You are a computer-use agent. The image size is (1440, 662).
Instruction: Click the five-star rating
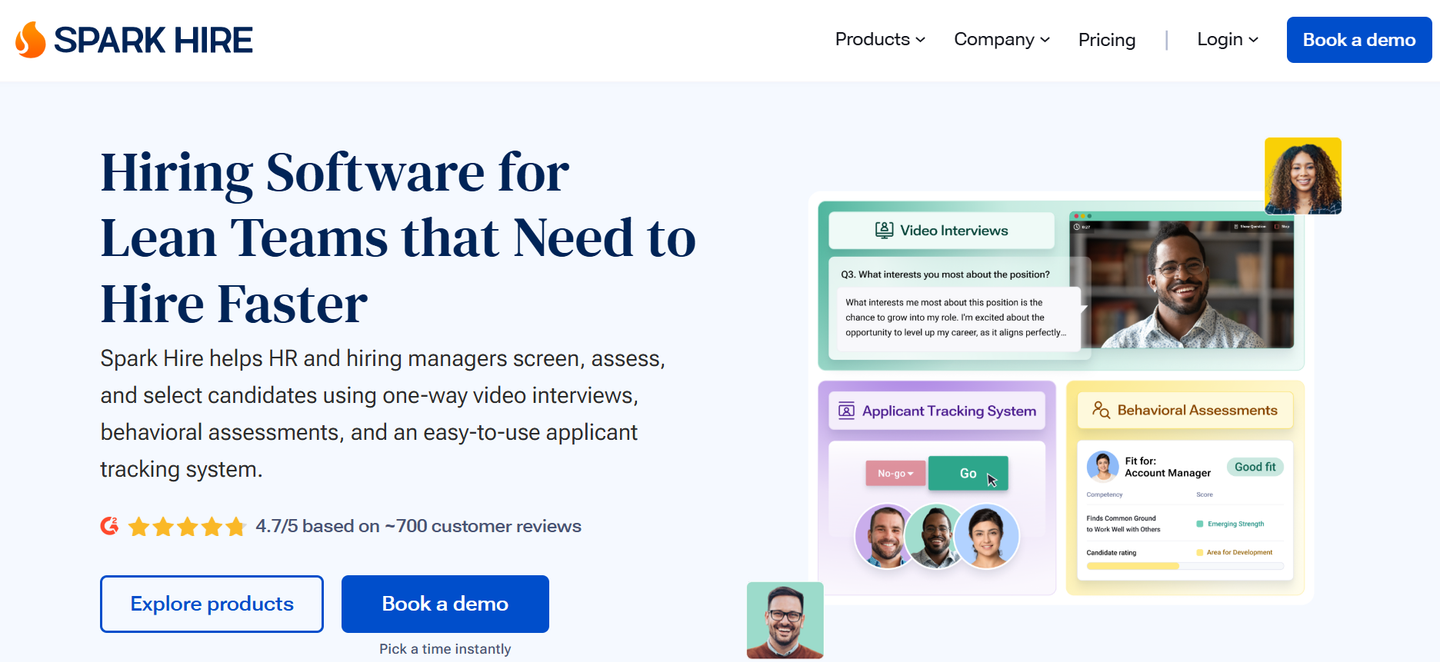click(187, 526)
